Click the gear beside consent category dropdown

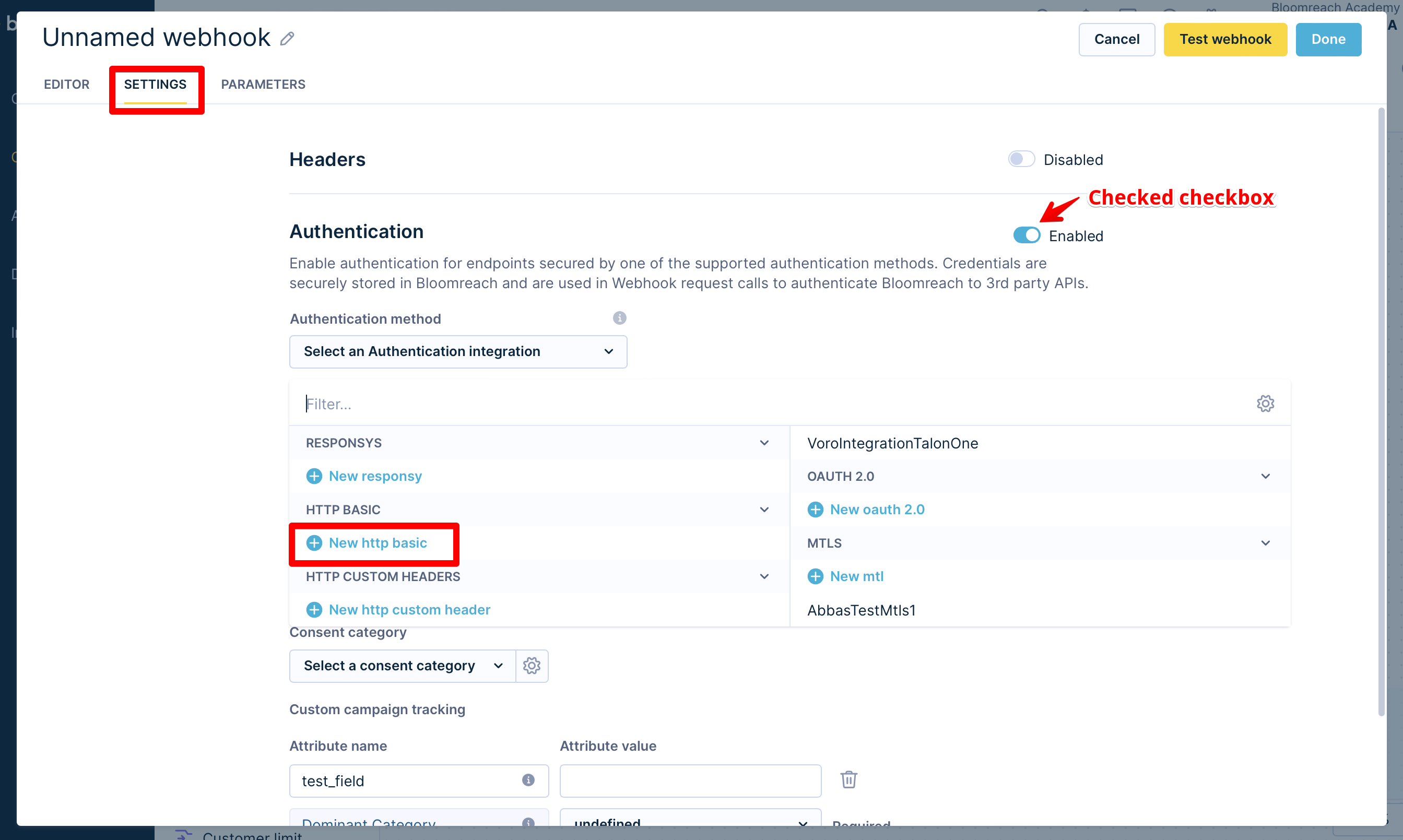pos(532,666)
